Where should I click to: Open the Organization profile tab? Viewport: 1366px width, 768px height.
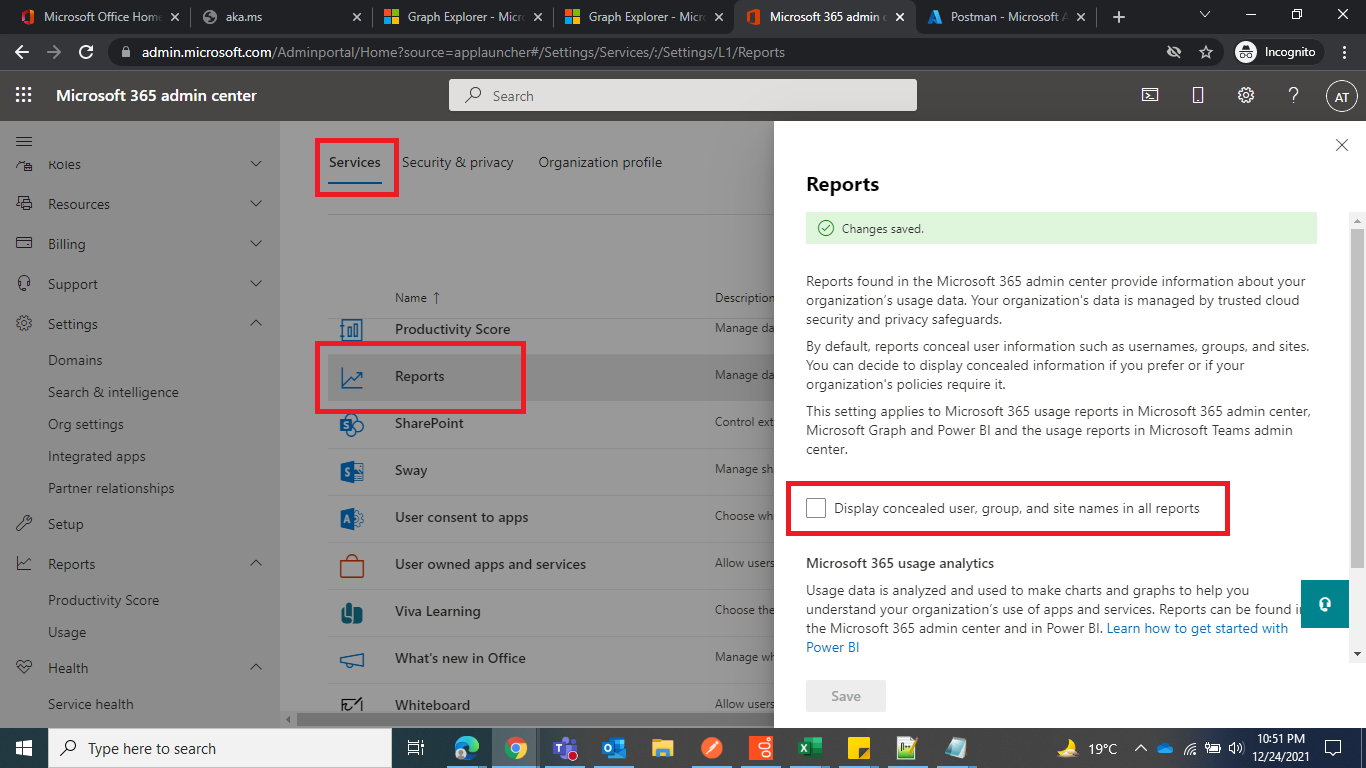tap(600, 162)
